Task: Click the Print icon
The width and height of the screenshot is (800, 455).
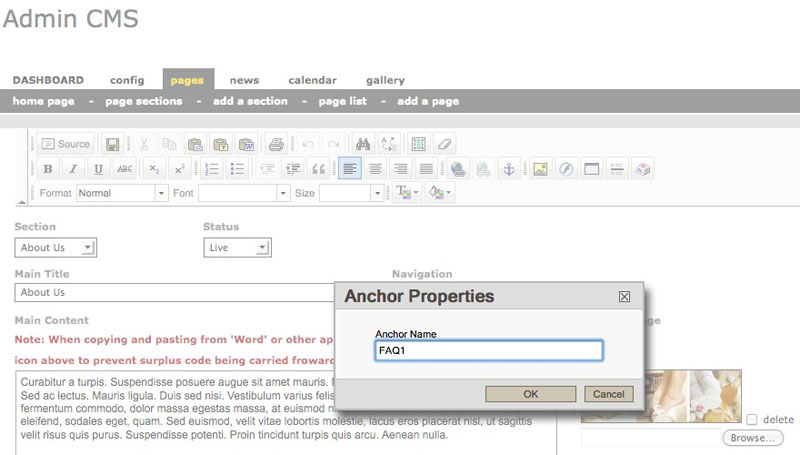Action: click(276, 144)
